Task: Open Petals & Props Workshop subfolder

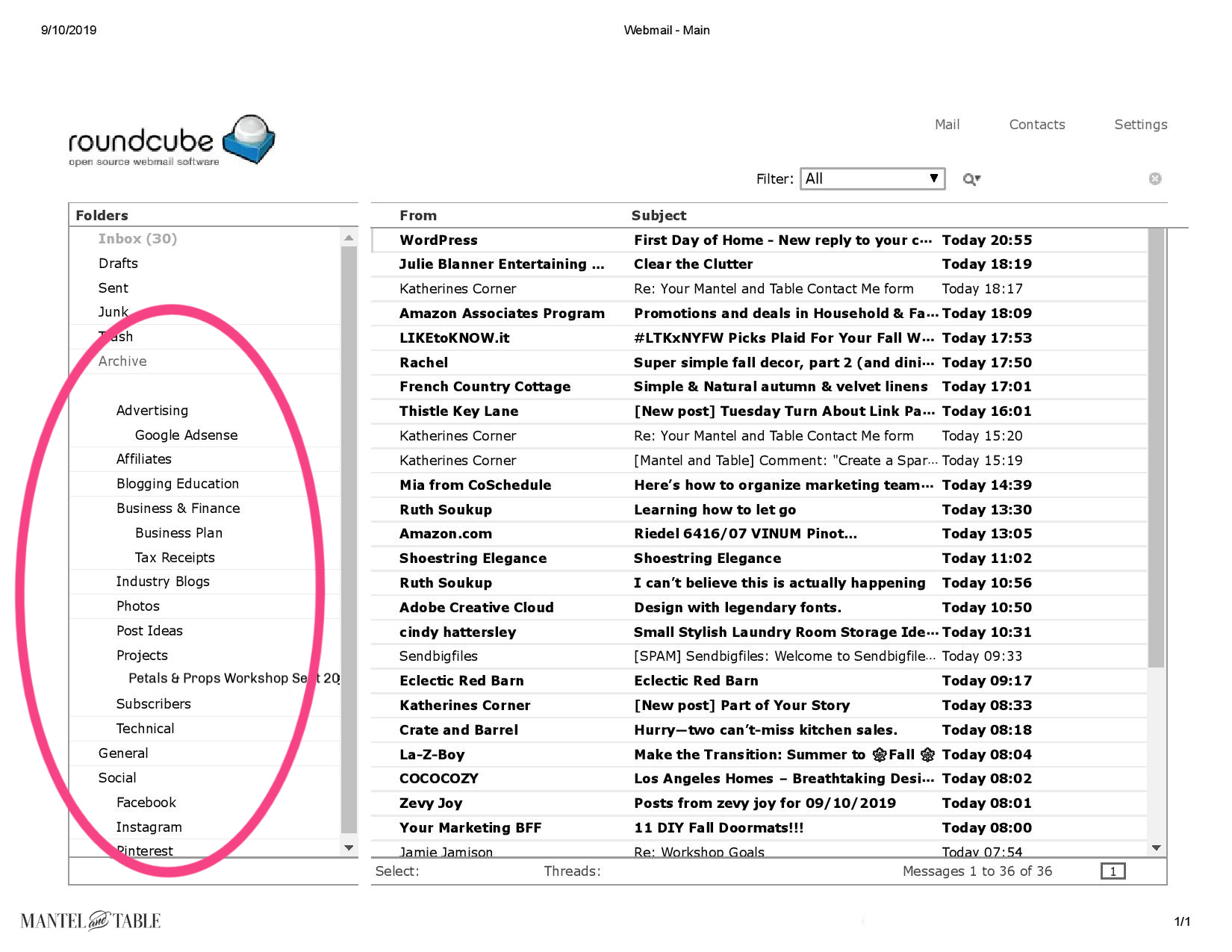Action: click(205, 679)
